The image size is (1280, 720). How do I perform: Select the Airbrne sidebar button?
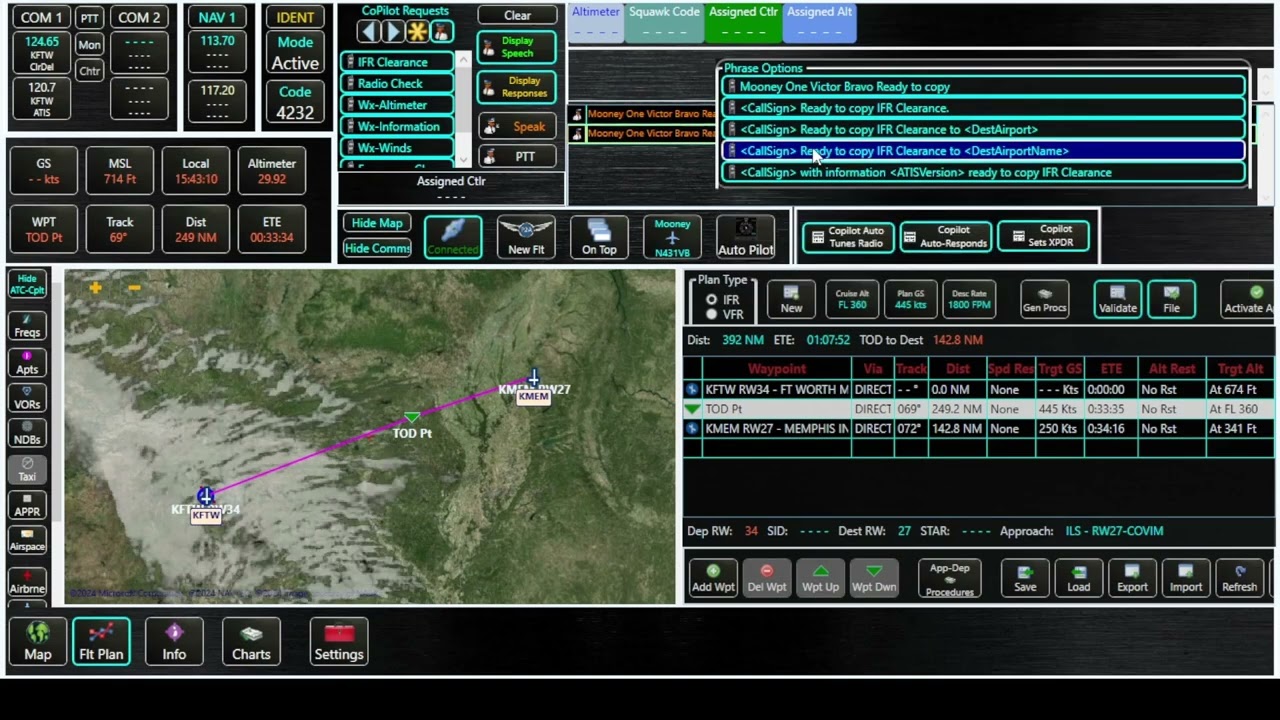27,581
